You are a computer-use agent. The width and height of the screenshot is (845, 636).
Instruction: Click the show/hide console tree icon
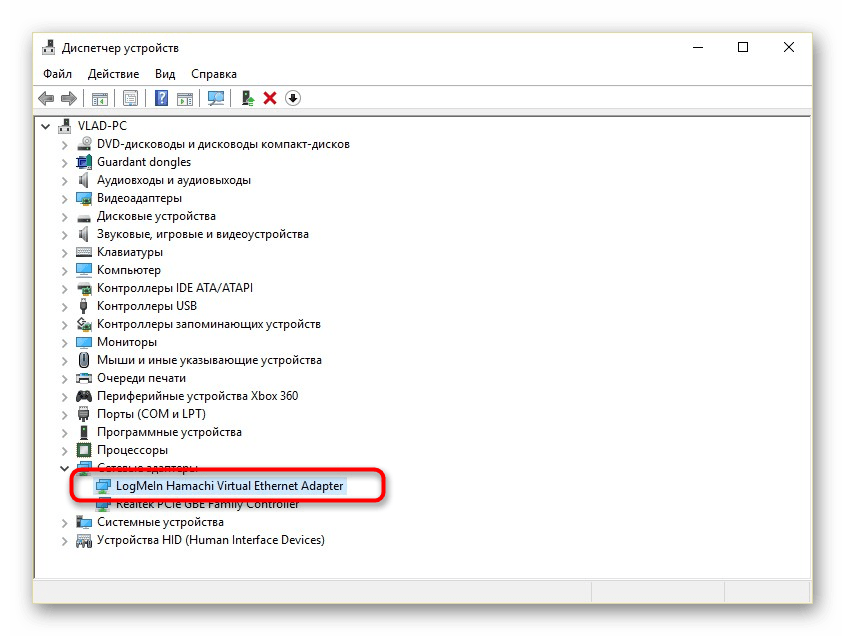(x=99, y=98)
